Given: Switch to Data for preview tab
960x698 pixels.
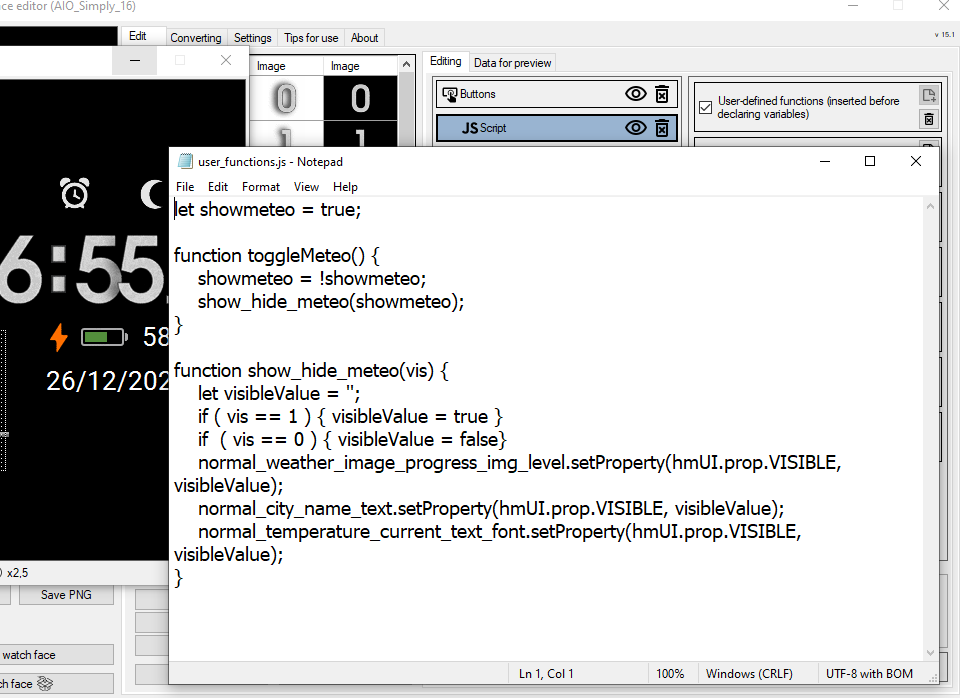Looking at the screenshot, I should pos(512,62).
